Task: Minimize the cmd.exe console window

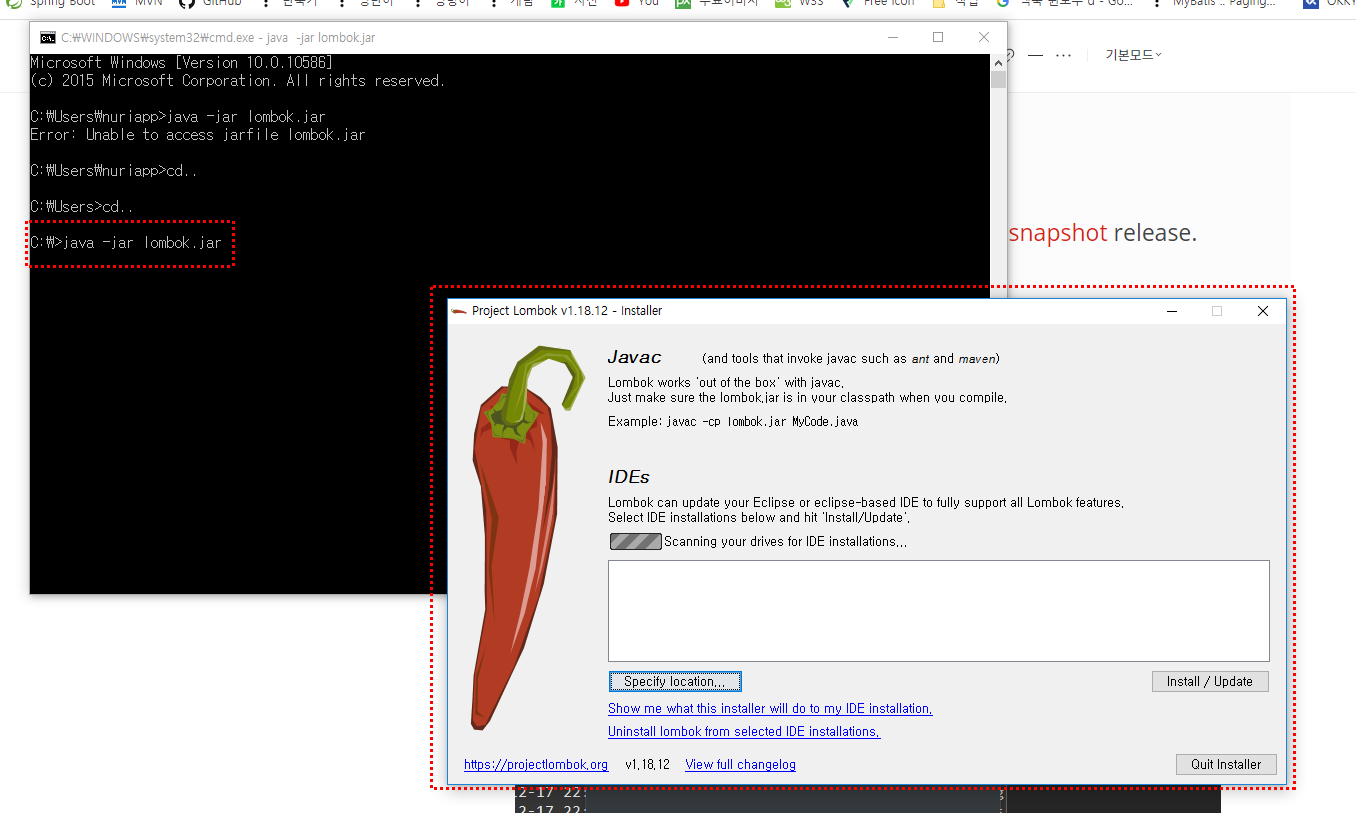Action: pyautogui.click(x=892, y=37)
